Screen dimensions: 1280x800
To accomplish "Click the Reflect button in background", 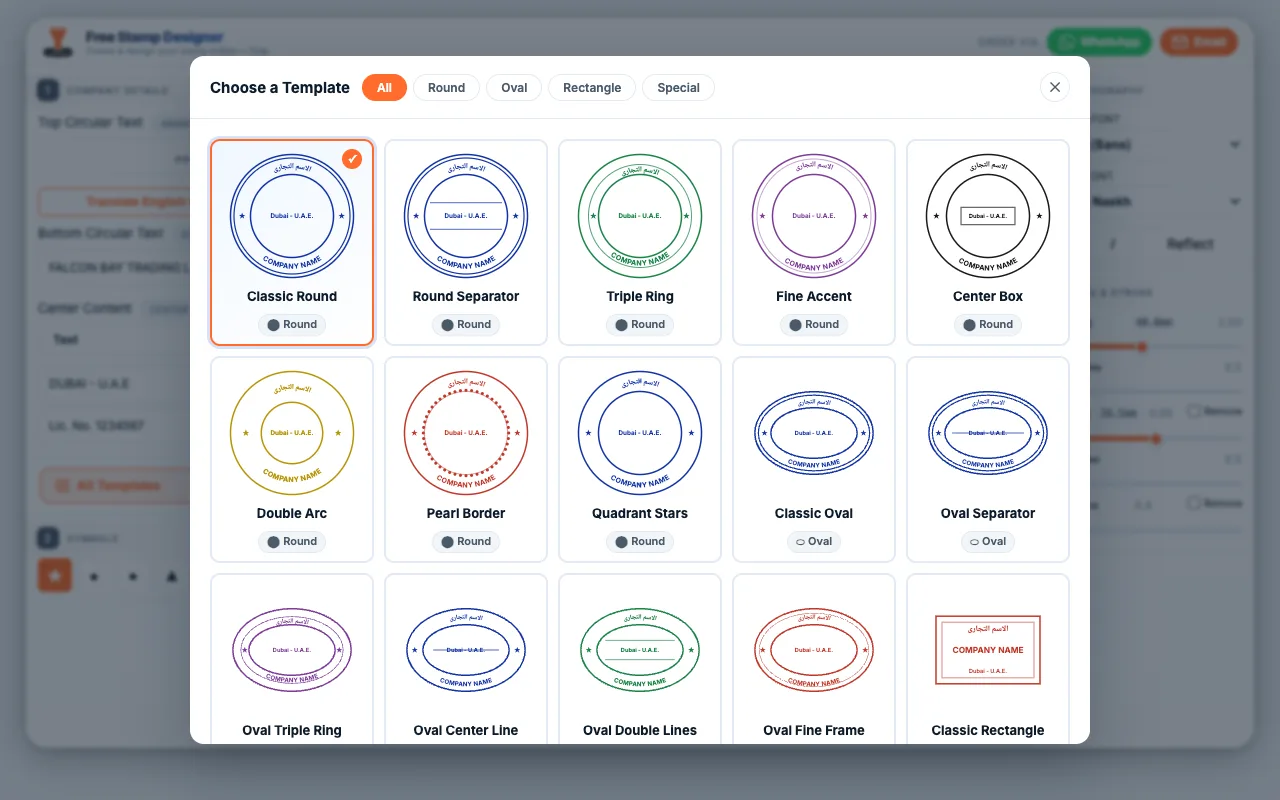I will pos(1190,244).
